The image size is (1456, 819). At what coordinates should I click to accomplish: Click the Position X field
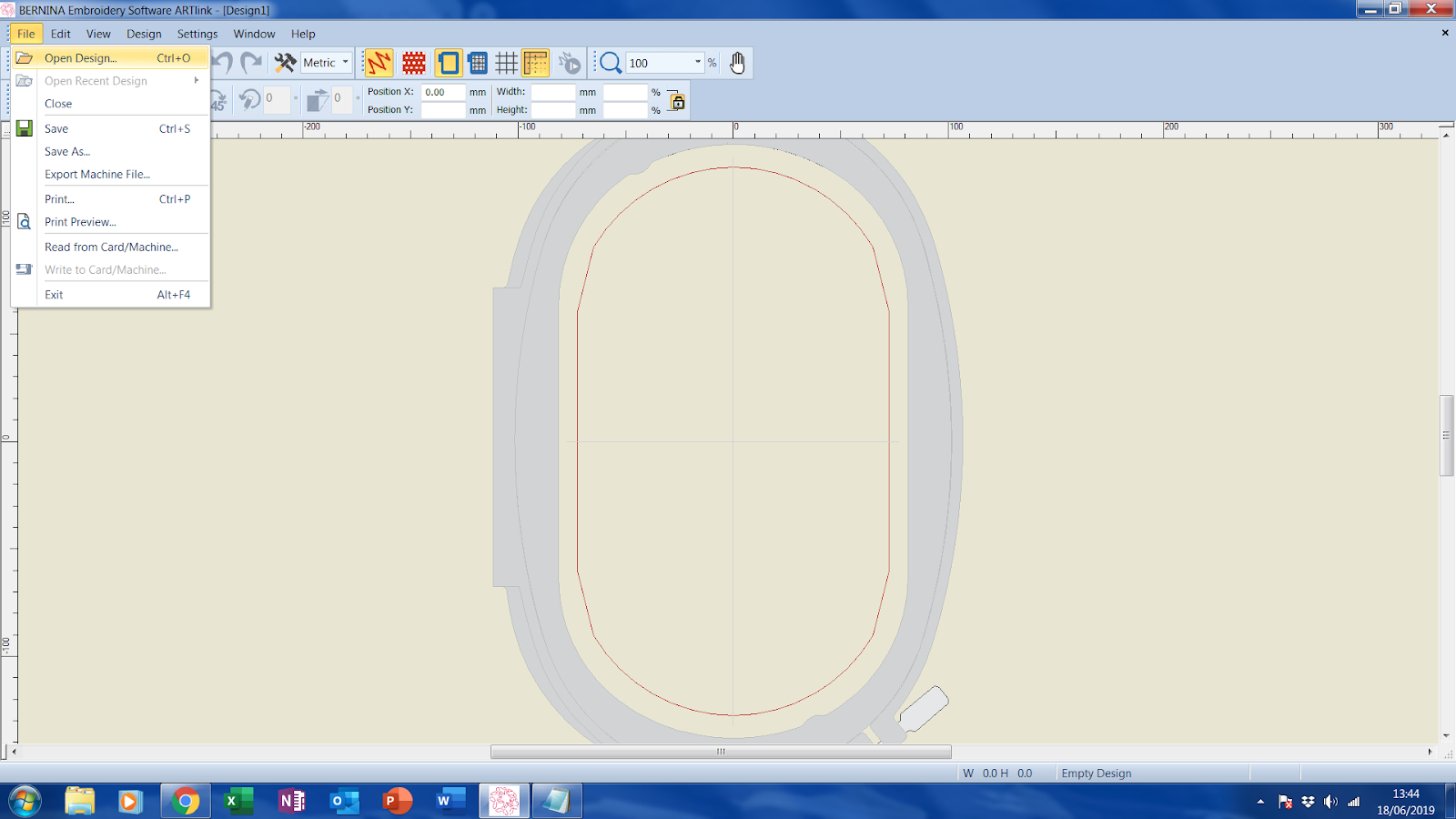point(443,92)
